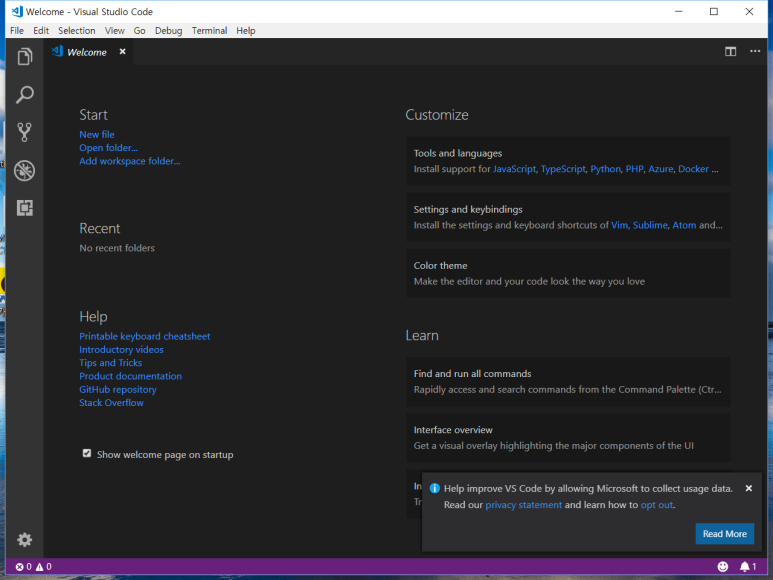This screenshot has height=580, width=773.
Task: Install TypeScript support link
Action: click(x=563, y=169)
